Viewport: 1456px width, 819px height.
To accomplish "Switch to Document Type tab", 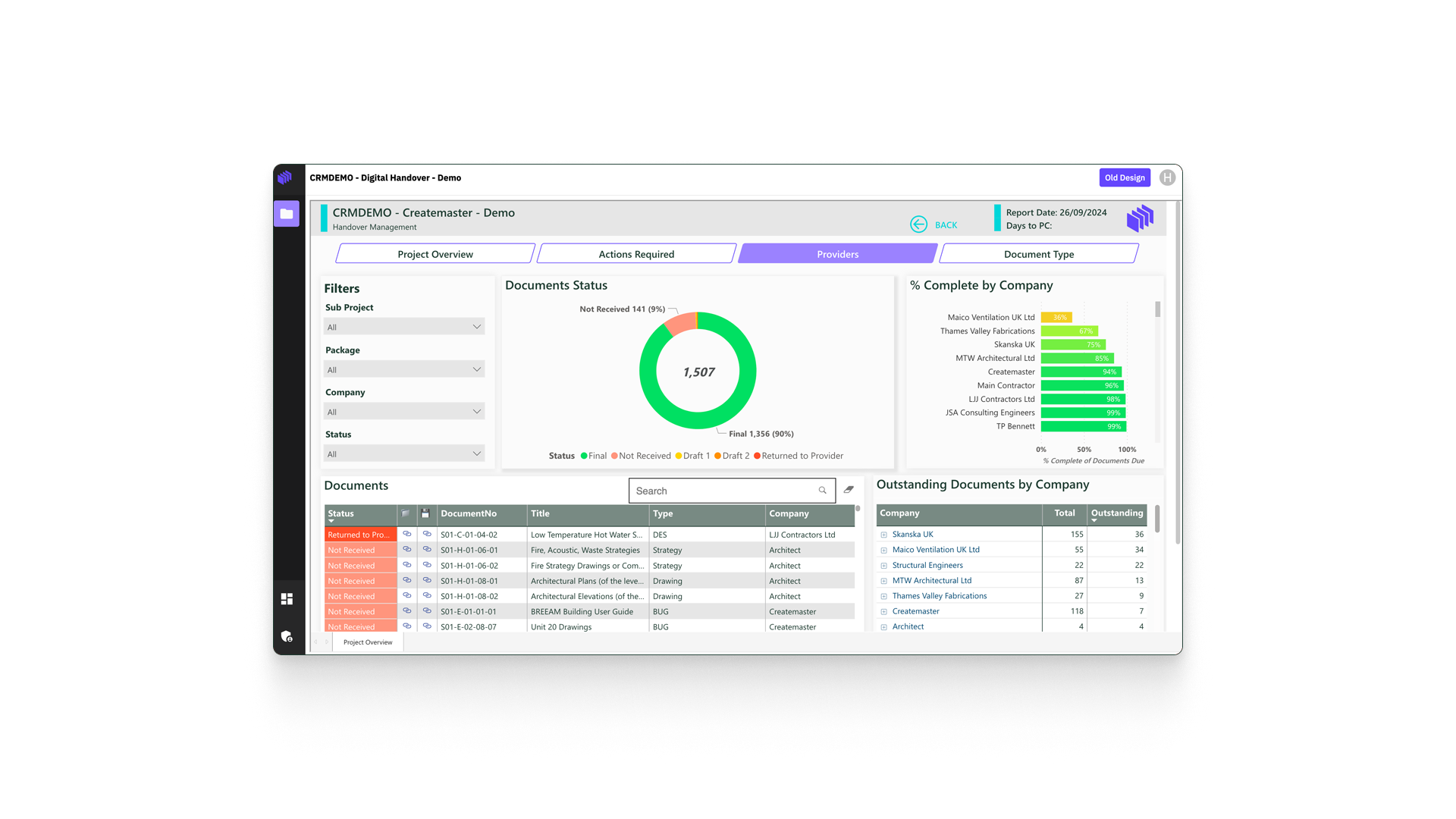I will point(1038,253).
